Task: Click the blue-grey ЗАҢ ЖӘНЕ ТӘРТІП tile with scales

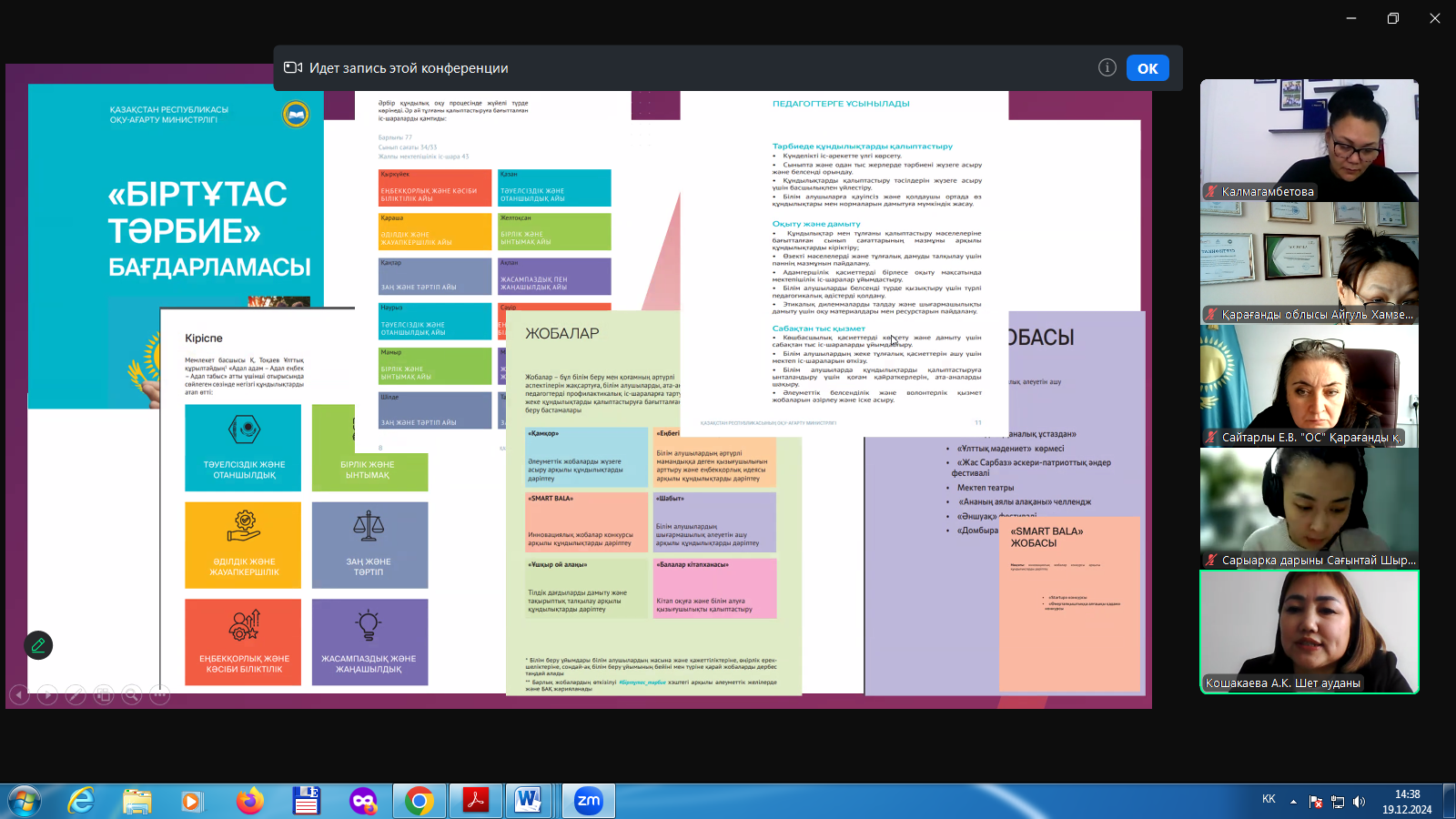Action: point(369,545)
